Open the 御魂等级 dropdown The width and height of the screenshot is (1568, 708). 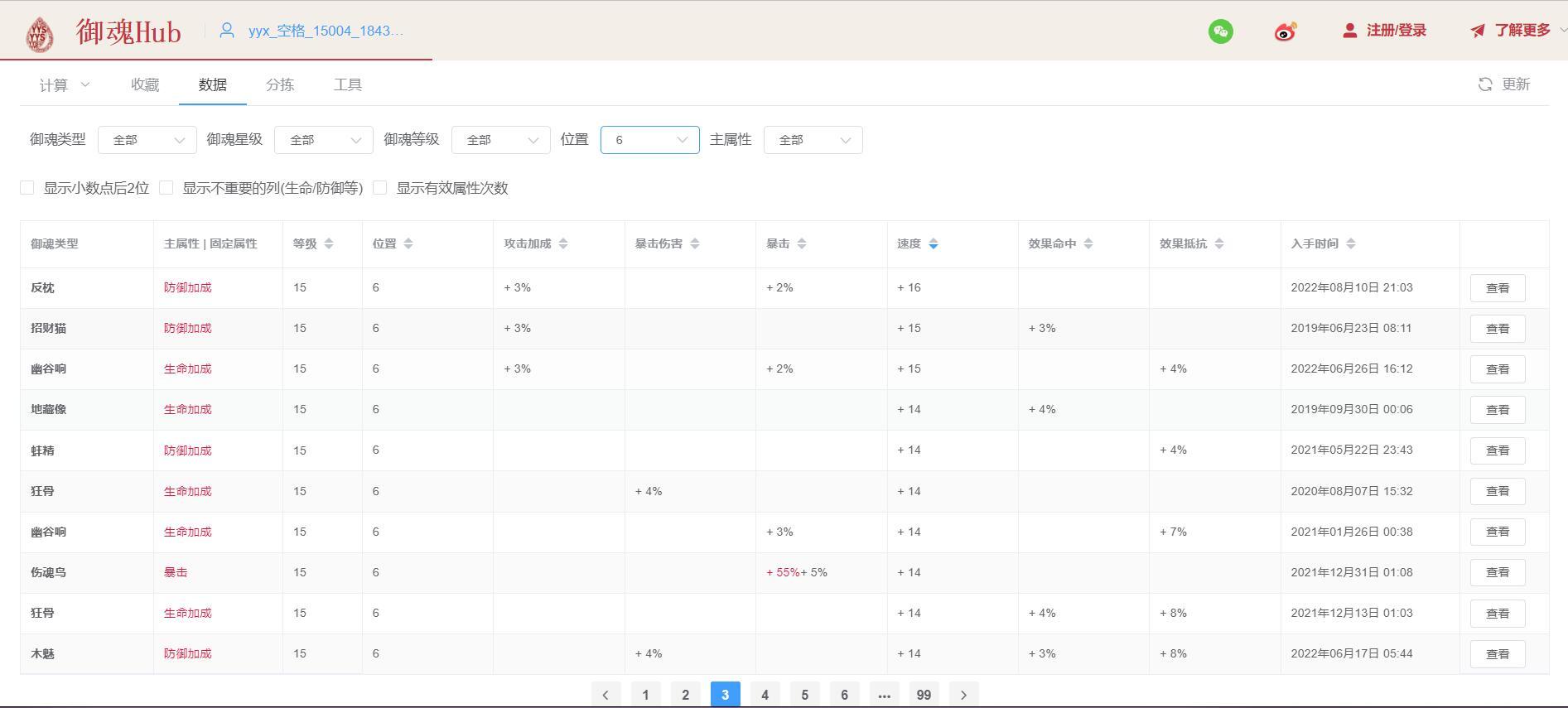click(501, 140)
